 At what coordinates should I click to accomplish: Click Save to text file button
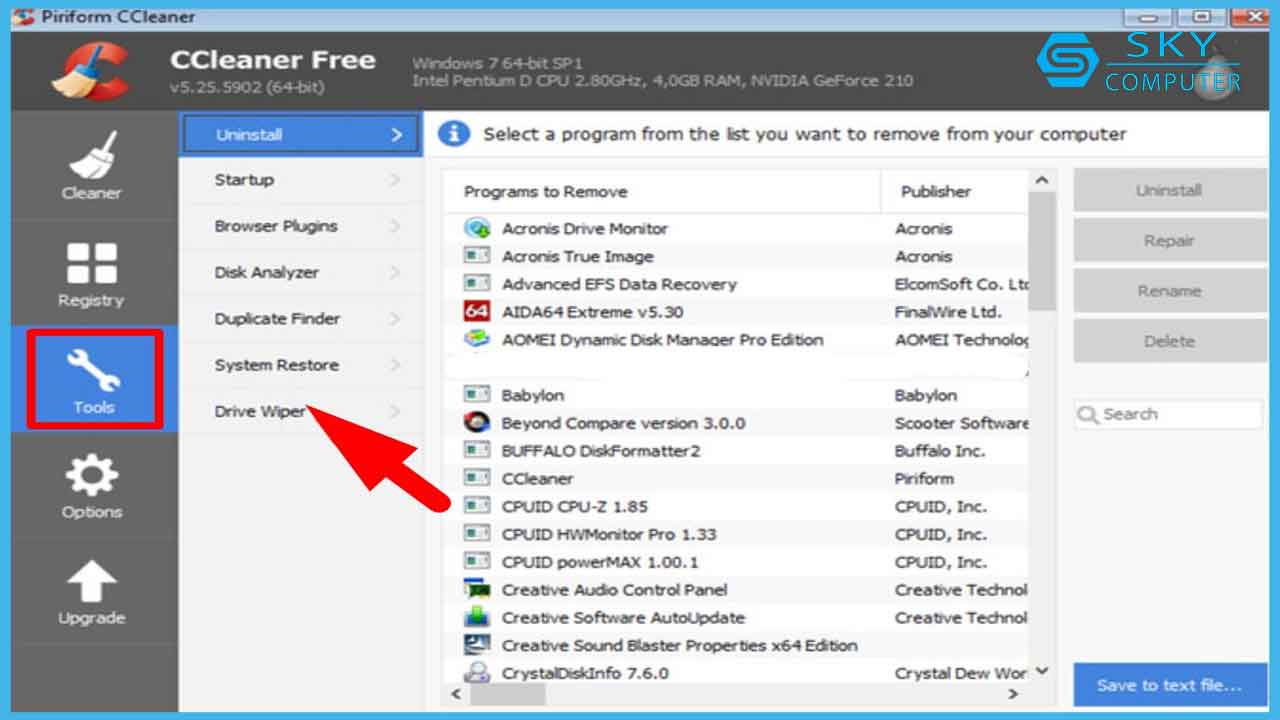(1169, 685)
